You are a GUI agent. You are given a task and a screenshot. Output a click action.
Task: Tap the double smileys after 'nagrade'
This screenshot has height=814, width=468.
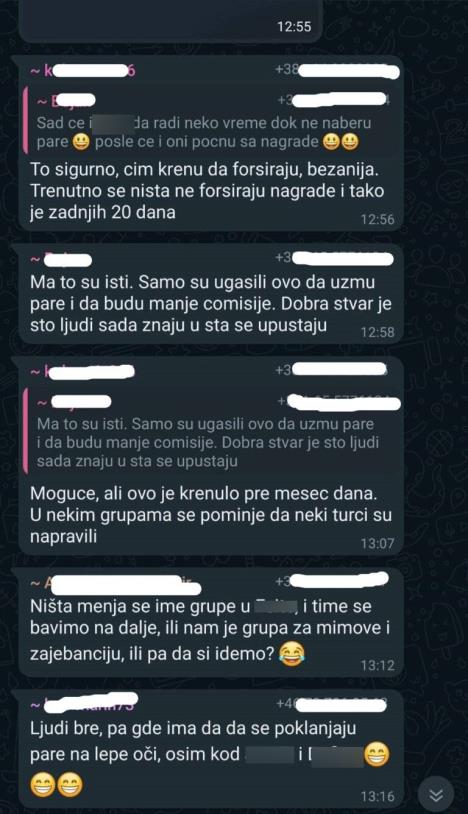(x=340, y=142)
